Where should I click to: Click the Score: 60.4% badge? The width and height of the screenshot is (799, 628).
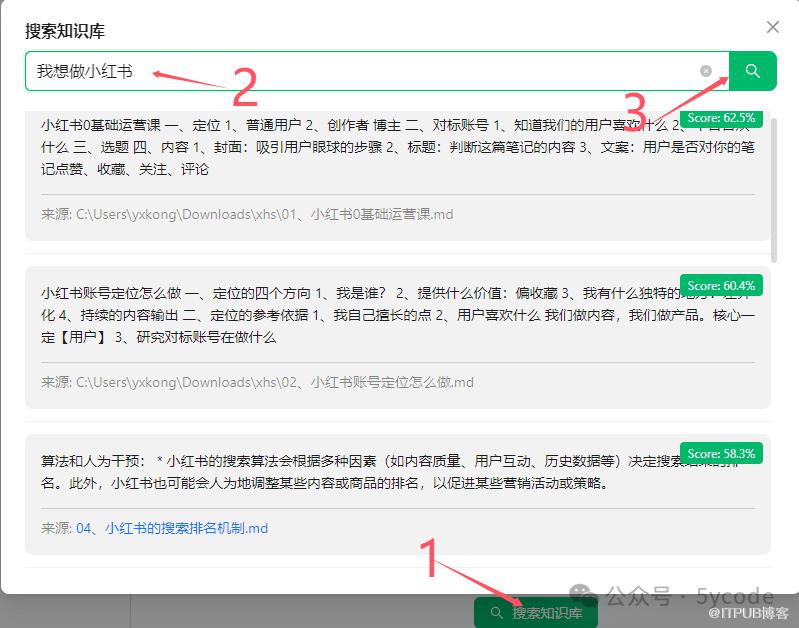[721, 285]
